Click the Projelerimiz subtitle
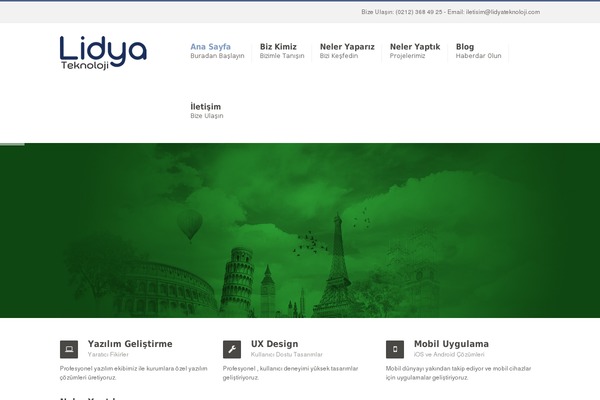 (x=408, y=56)
